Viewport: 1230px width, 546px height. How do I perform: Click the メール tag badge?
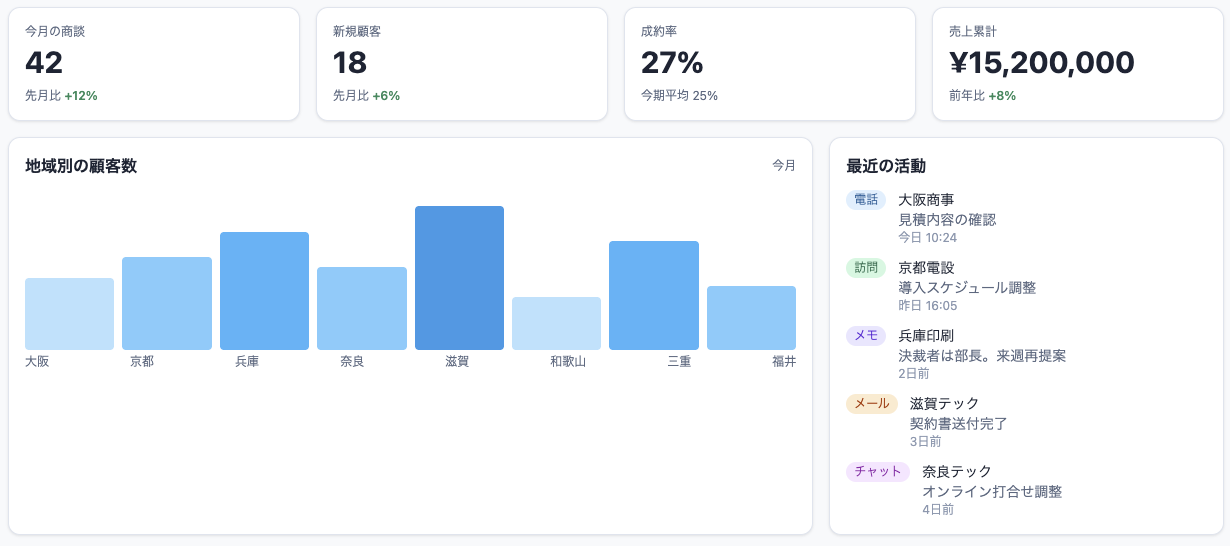[872, 404]
